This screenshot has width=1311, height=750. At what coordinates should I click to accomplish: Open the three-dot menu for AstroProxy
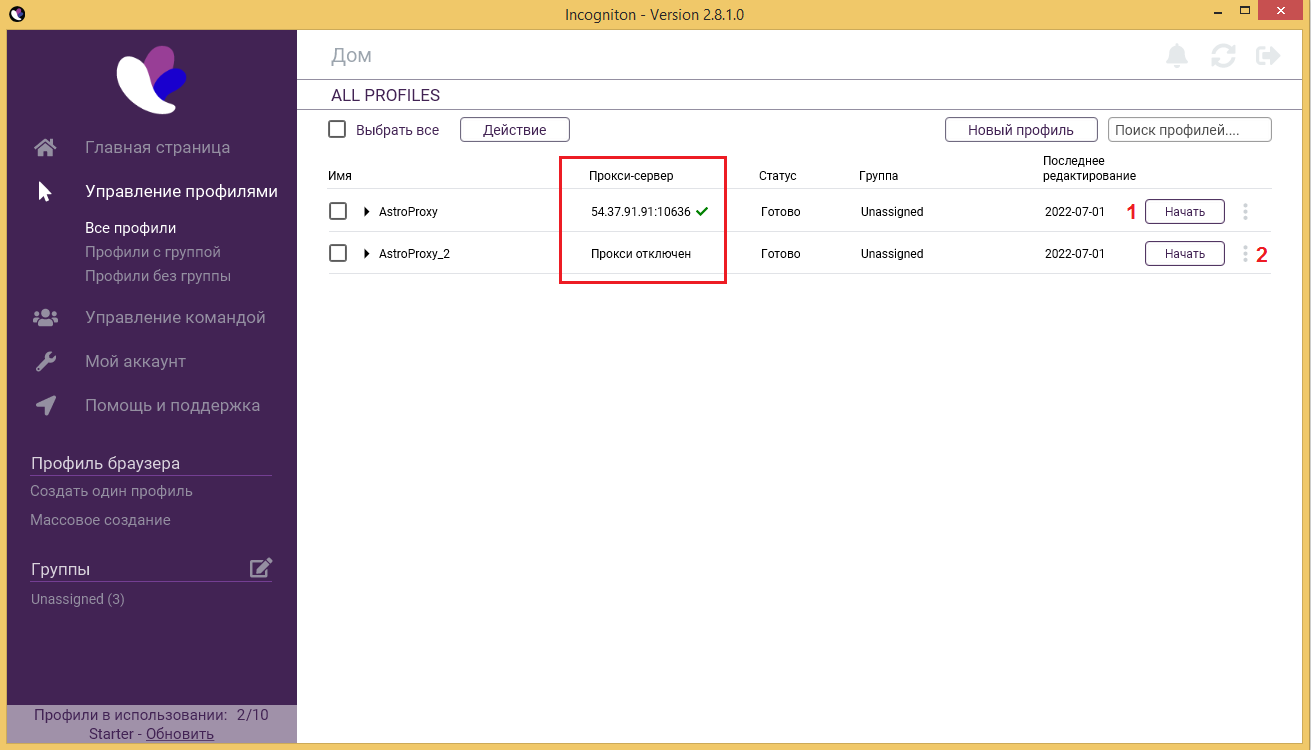pos(1245,212)
